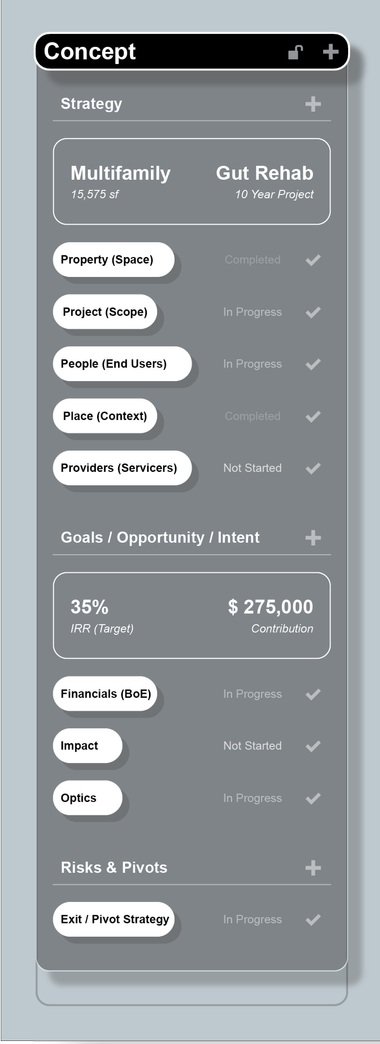This screenshot has width=380, height=1044.
Task: Open the Exit / Pivot Strategy pill
Action: [114, 919]
